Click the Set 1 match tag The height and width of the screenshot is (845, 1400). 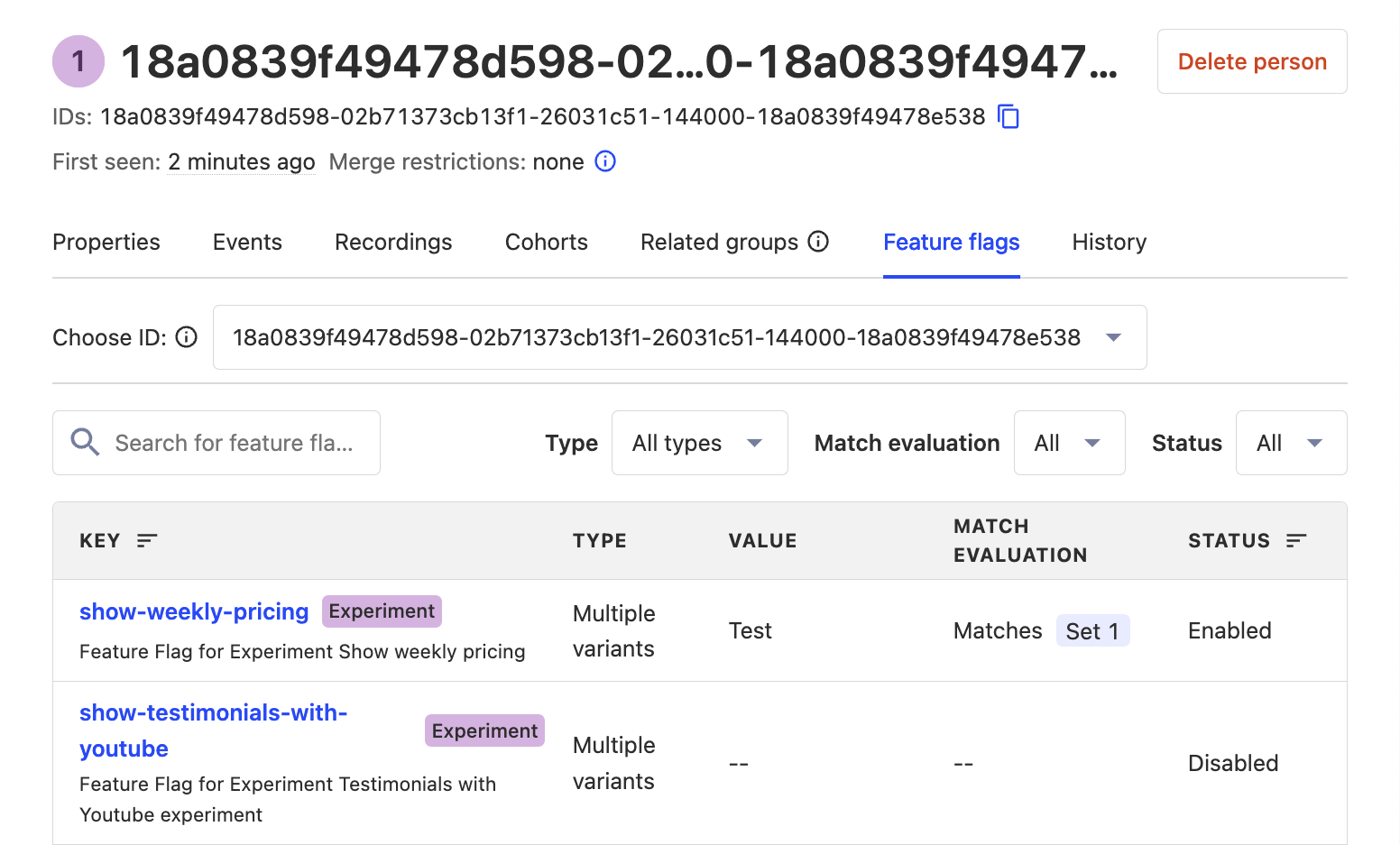[1091, 631]
